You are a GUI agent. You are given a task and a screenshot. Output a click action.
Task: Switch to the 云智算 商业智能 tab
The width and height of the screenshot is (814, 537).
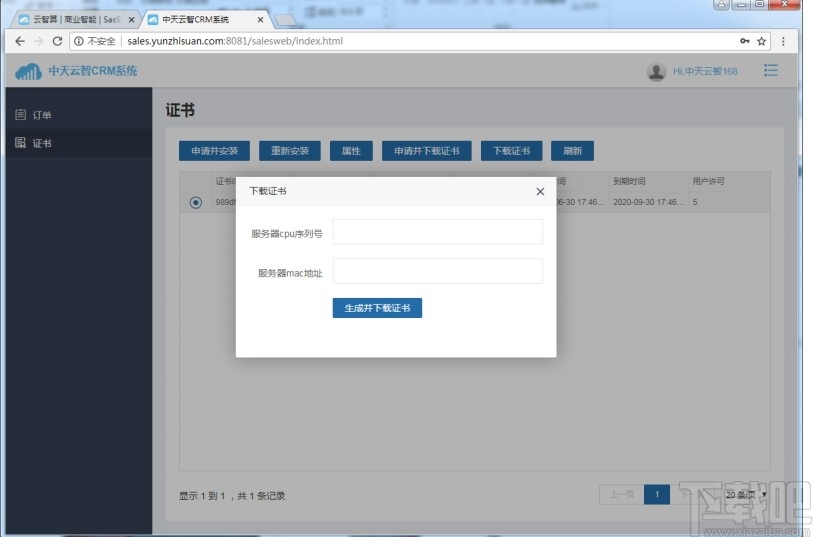75,20
